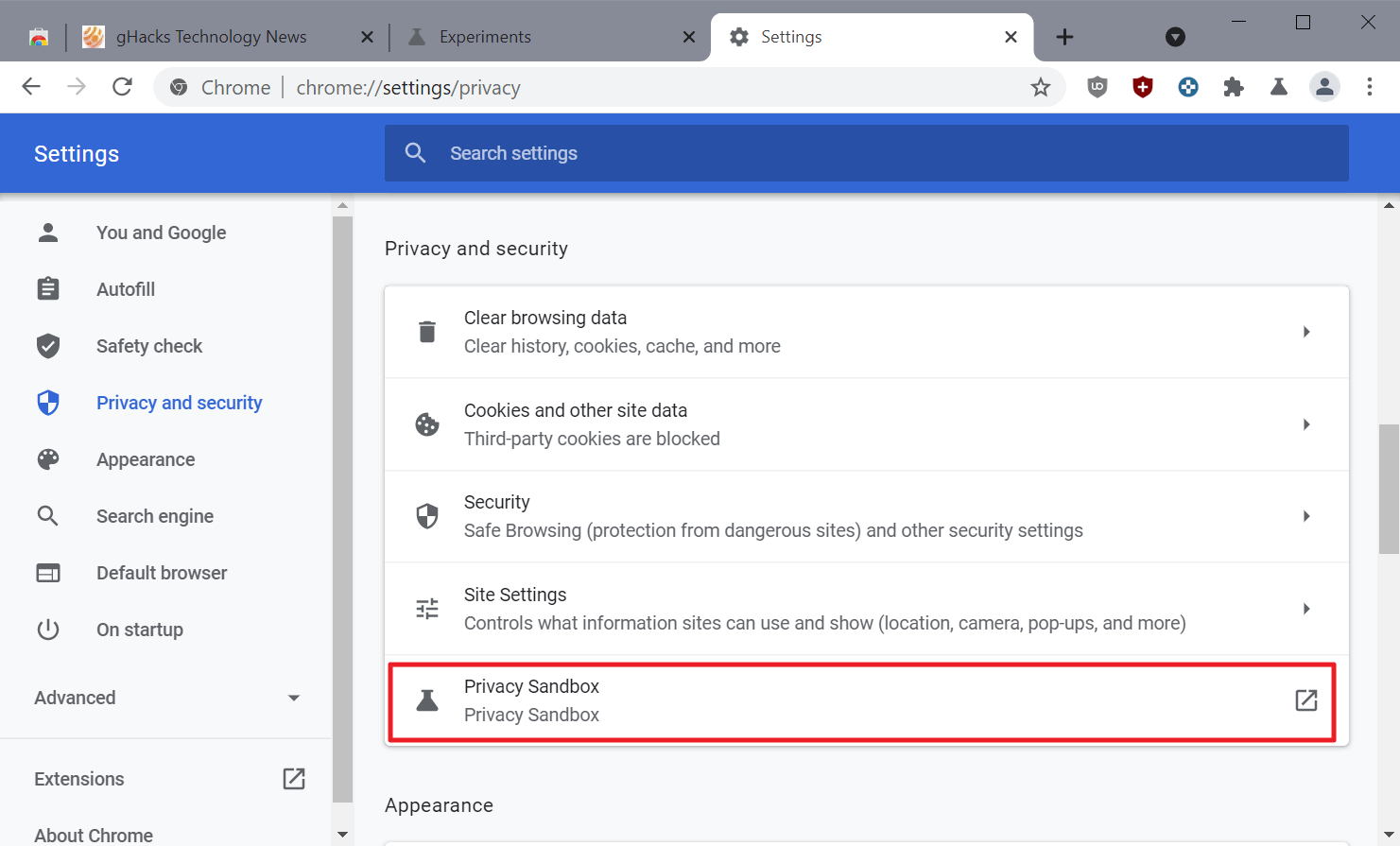
Task: Switch to the pinned first tab
Action: coord(39,37)
